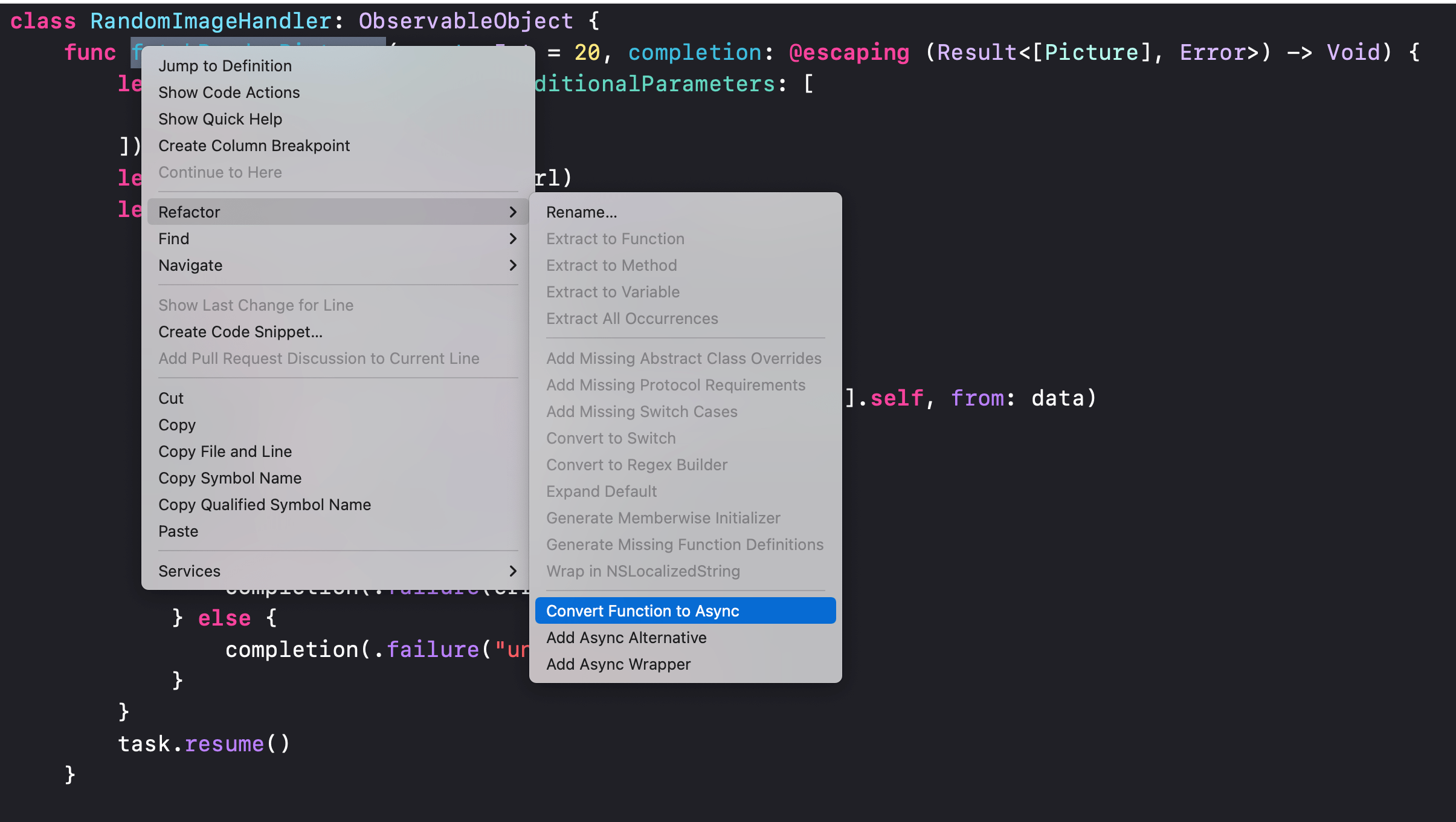
Task: Select Copy Qualified Symbol Name
Action: click(x=264, y=504)
